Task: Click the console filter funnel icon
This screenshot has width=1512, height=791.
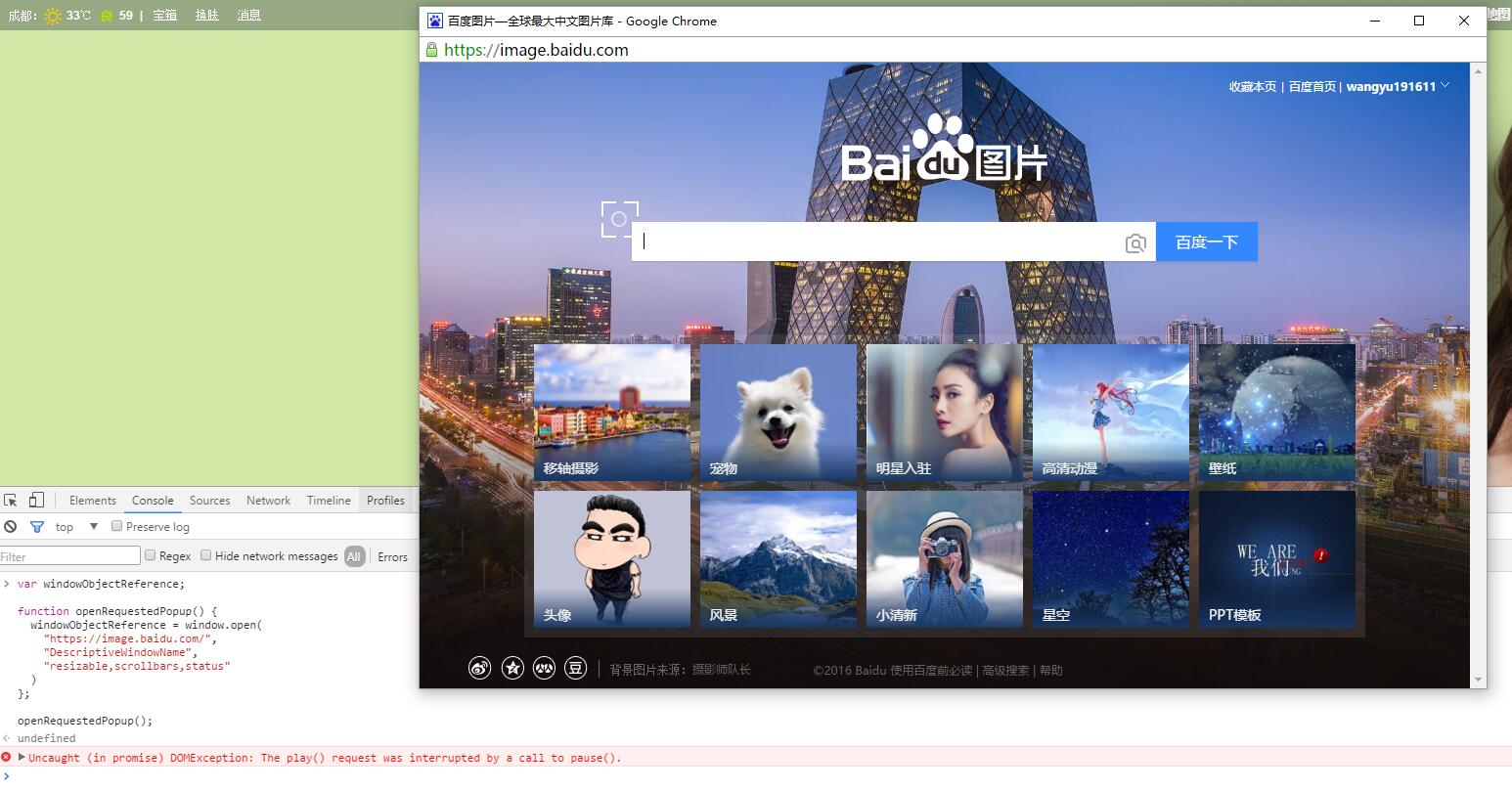Action: [x=37, y=526]
